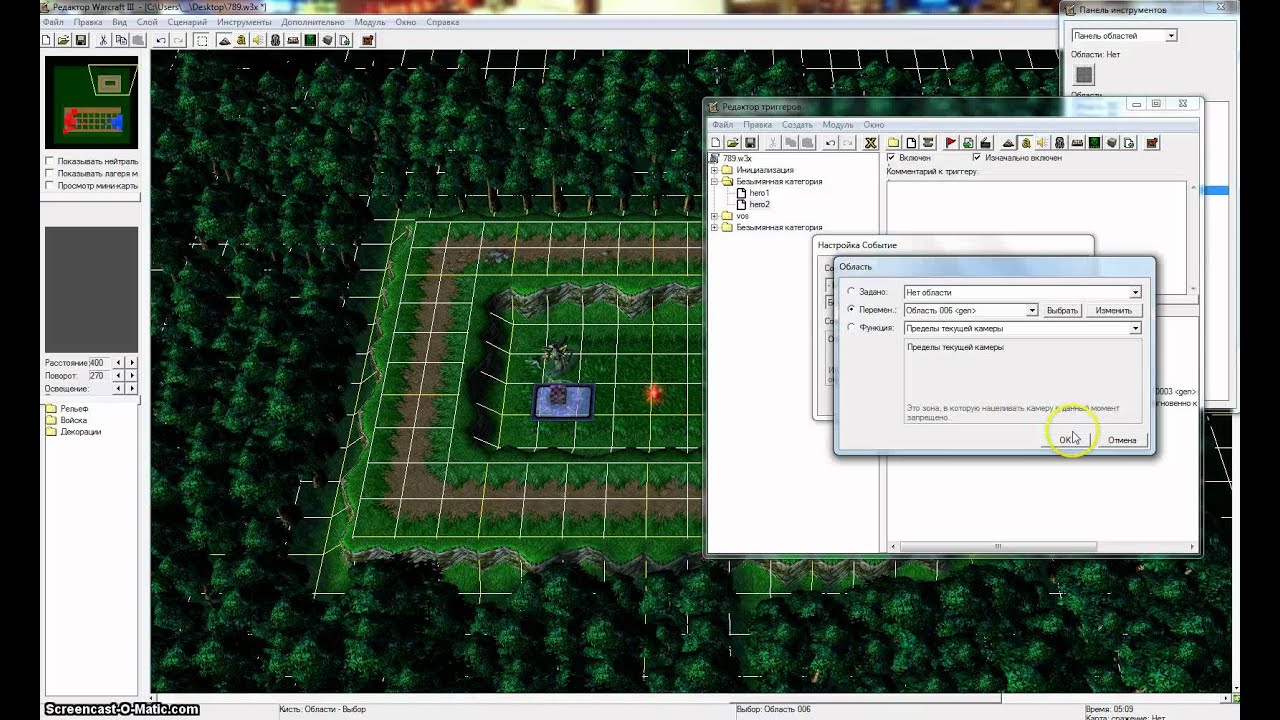The height and width of the screenshot is (720, 1280).
Task: Expand the Инициализация category node
Action: 715,170
